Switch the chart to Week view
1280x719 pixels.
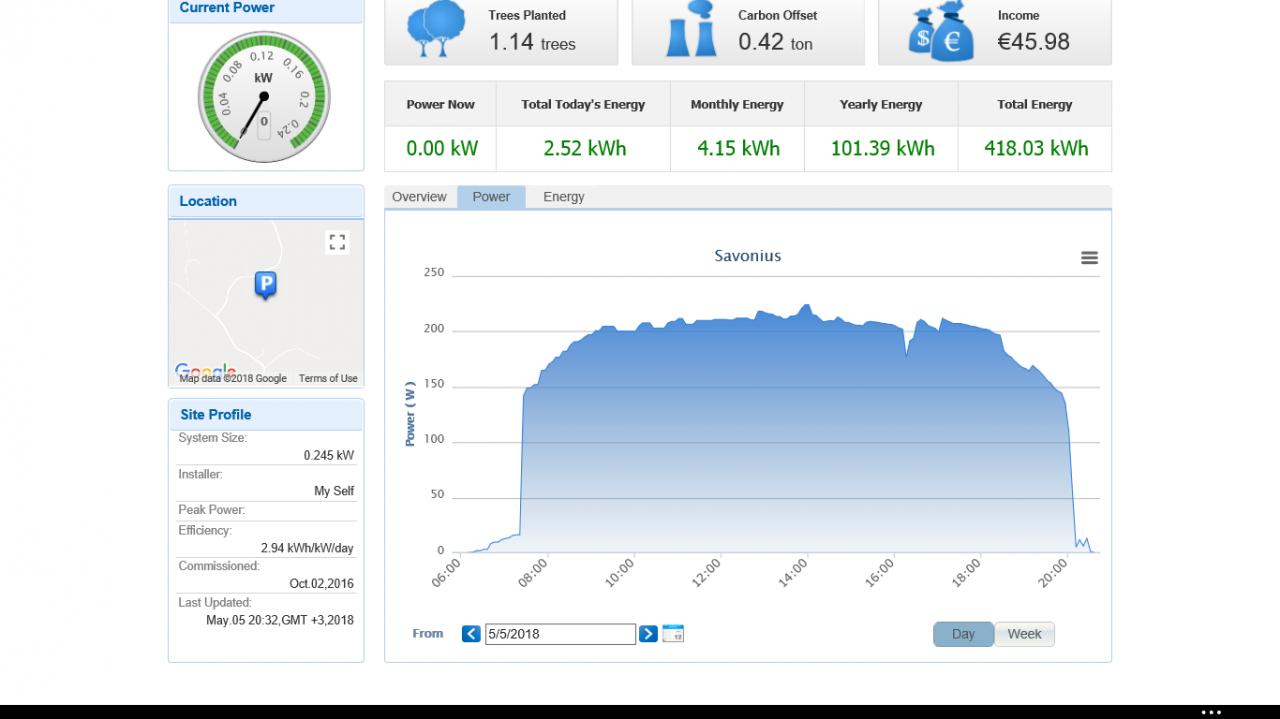[1024, 634]
